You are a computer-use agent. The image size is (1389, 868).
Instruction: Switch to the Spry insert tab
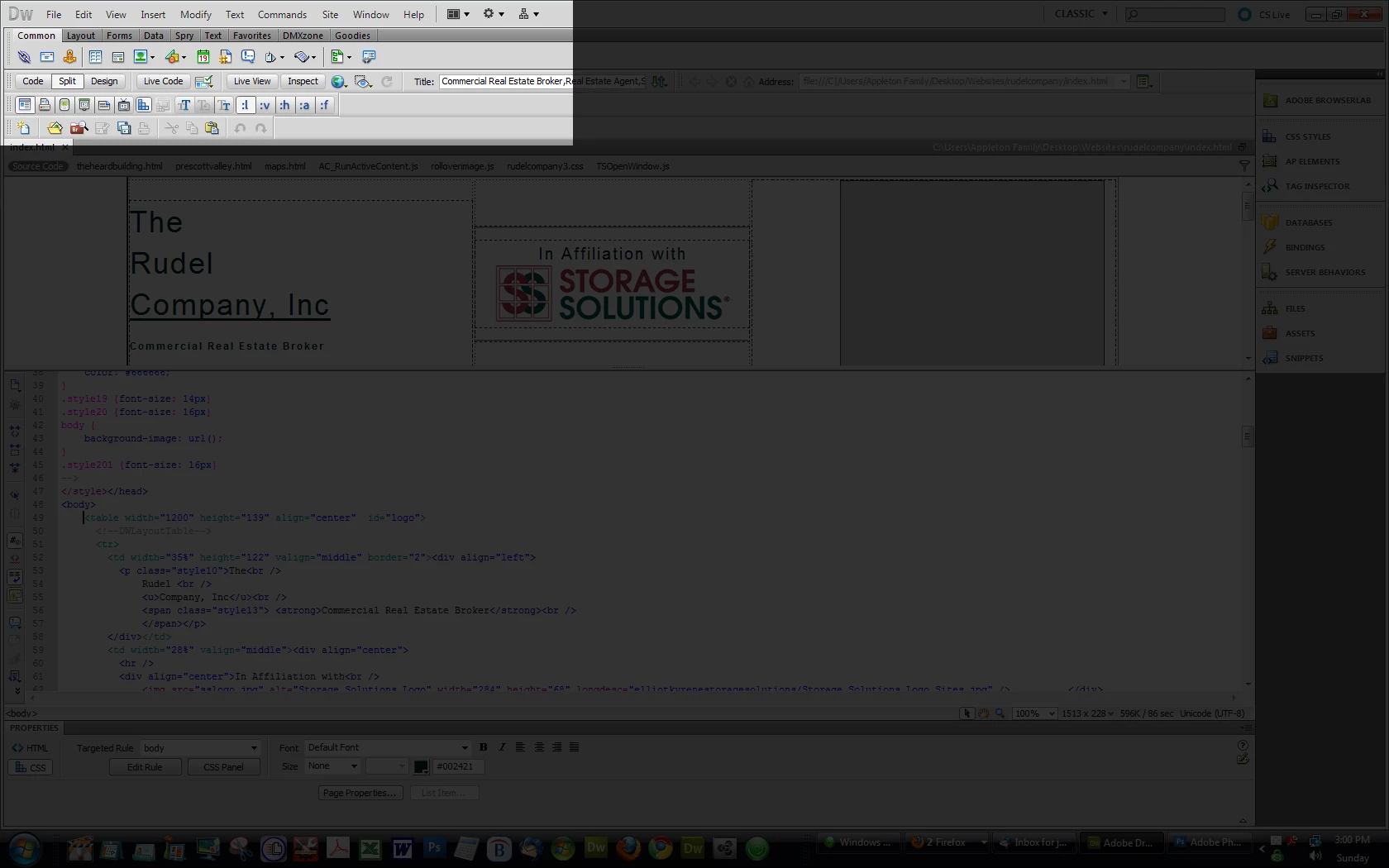point(184,36)
